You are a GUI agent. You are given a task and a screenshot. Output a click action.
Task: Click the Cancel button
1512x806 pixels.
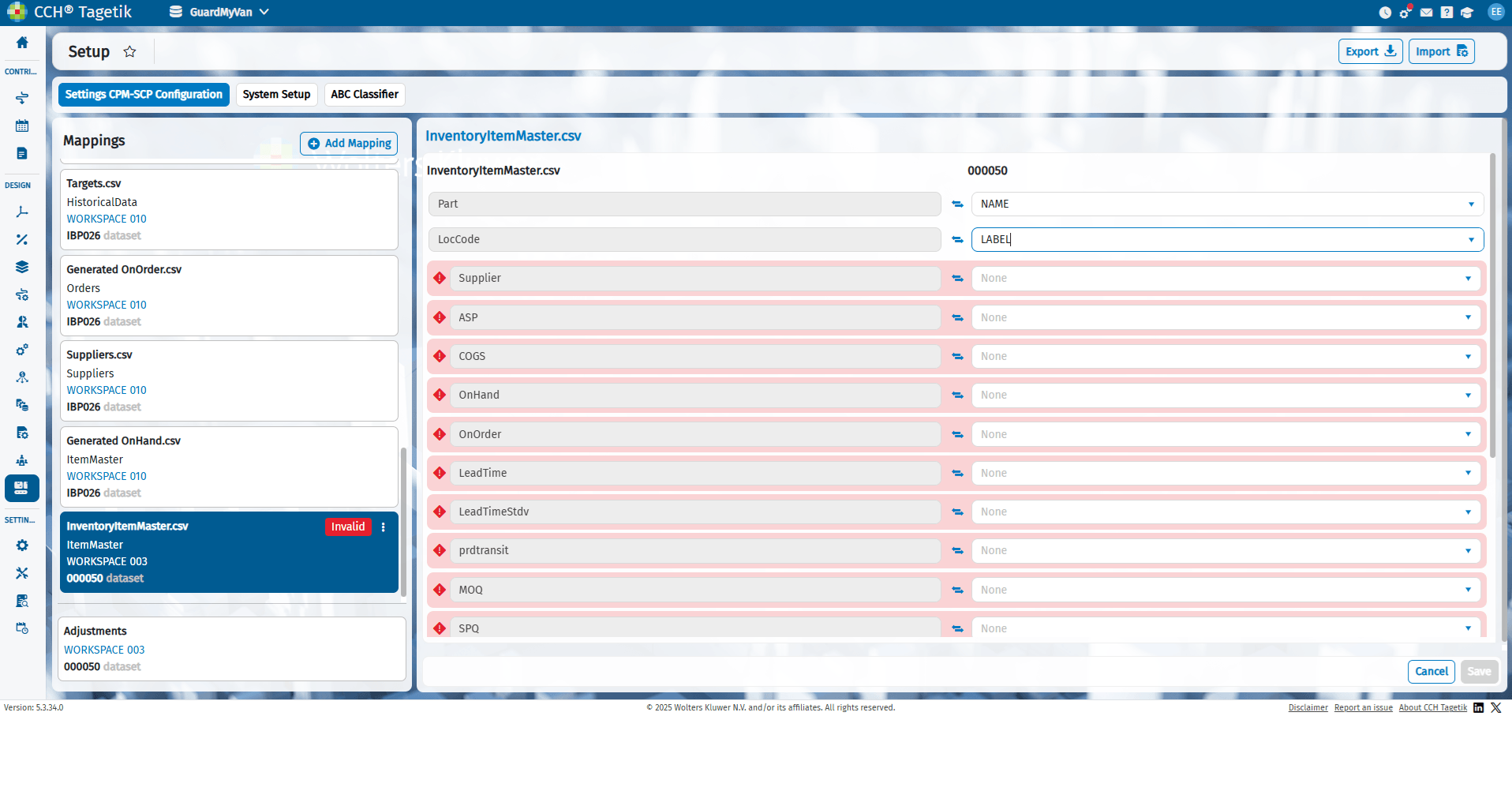point(1431,672)
